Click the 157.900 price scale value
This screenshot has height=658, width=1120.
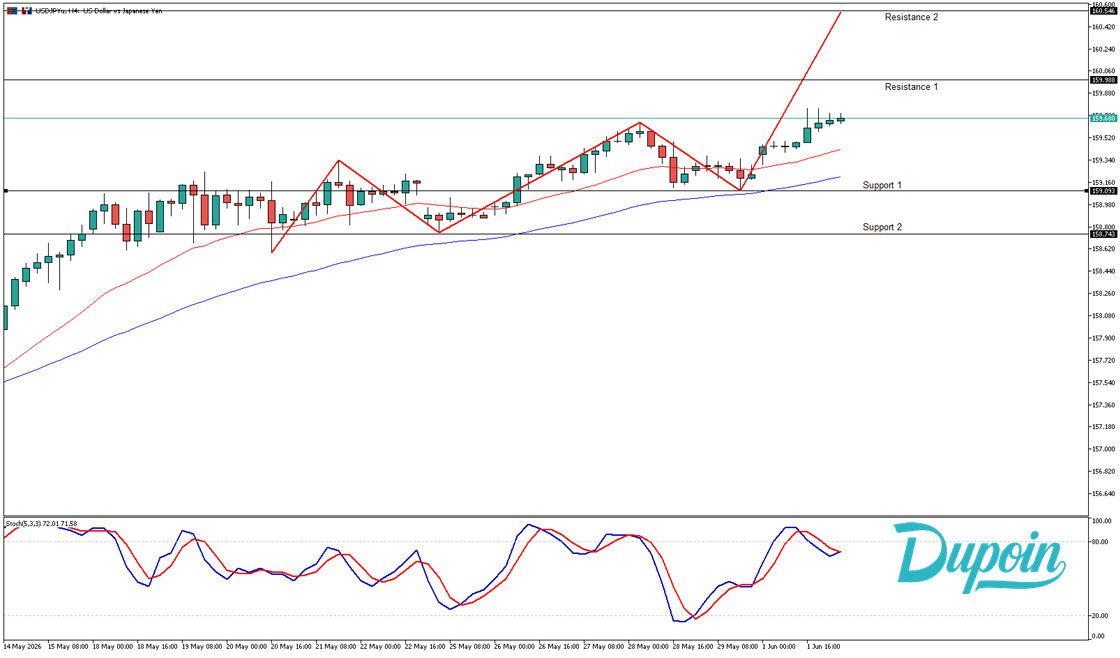1104,338
